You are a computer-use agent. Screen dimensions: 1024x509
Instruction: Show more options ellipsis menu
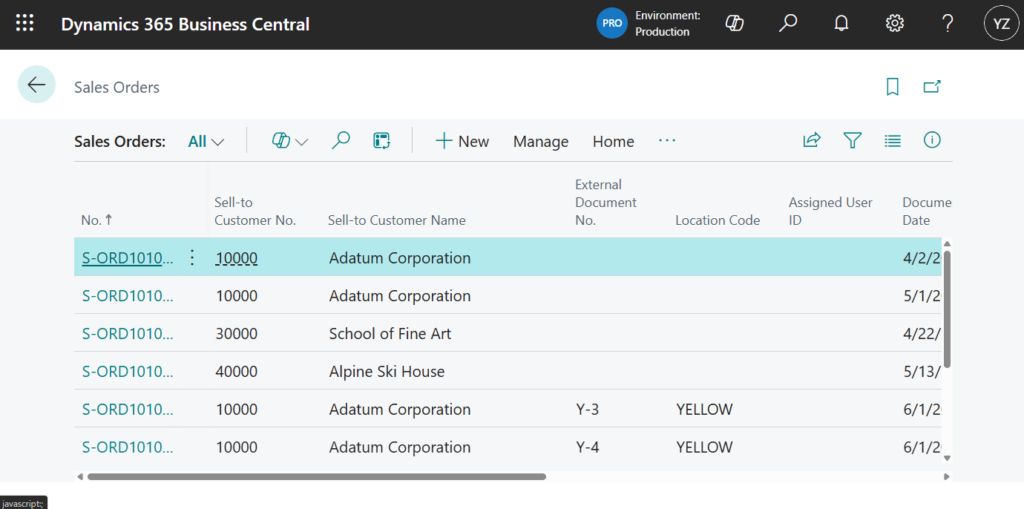[x=667, y=141]
